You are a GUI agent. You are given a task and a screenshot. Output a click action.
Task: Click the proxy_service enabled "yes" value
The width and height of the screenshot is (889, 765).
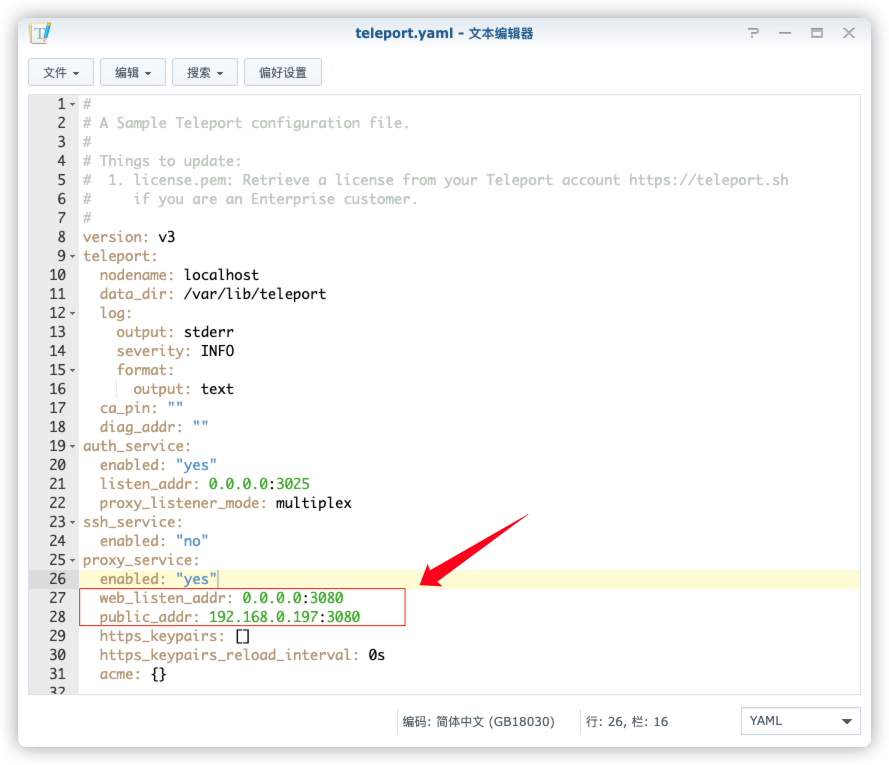(196, 579)
